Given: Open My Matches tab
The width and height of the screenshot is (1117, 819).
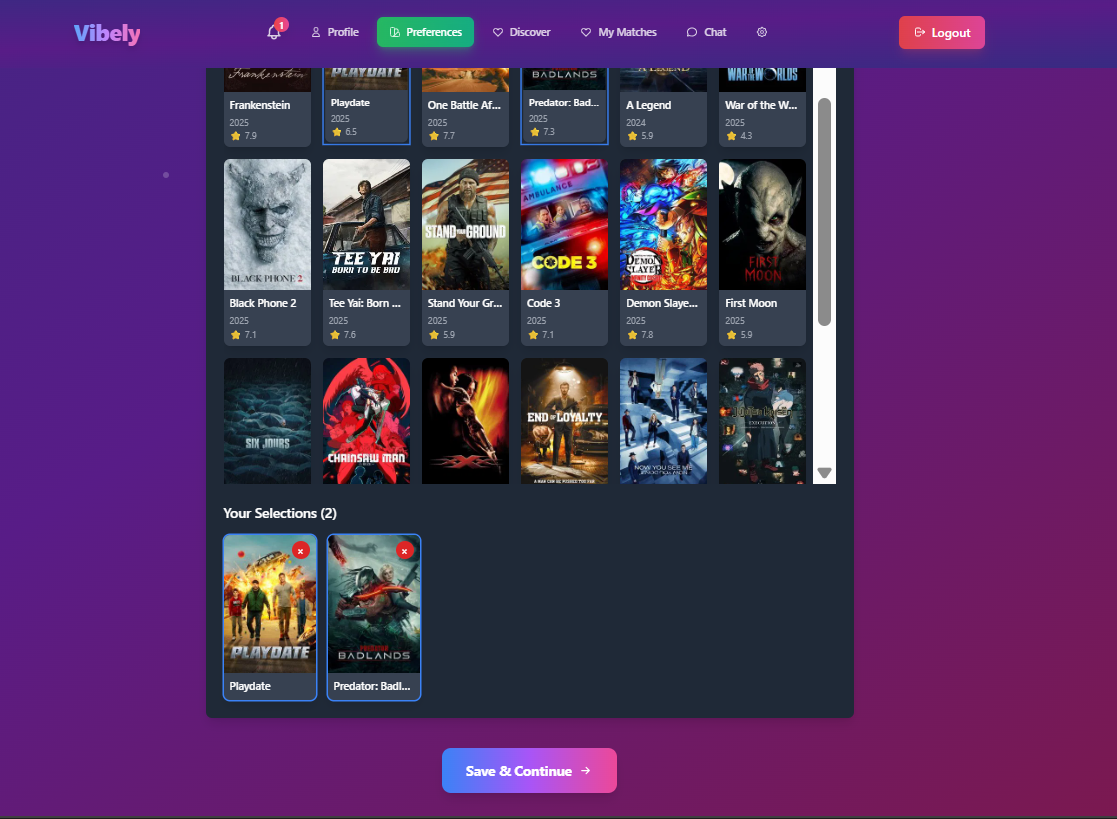Looking at the screenshot, I should pyautogui.click(x=618, y=32).
